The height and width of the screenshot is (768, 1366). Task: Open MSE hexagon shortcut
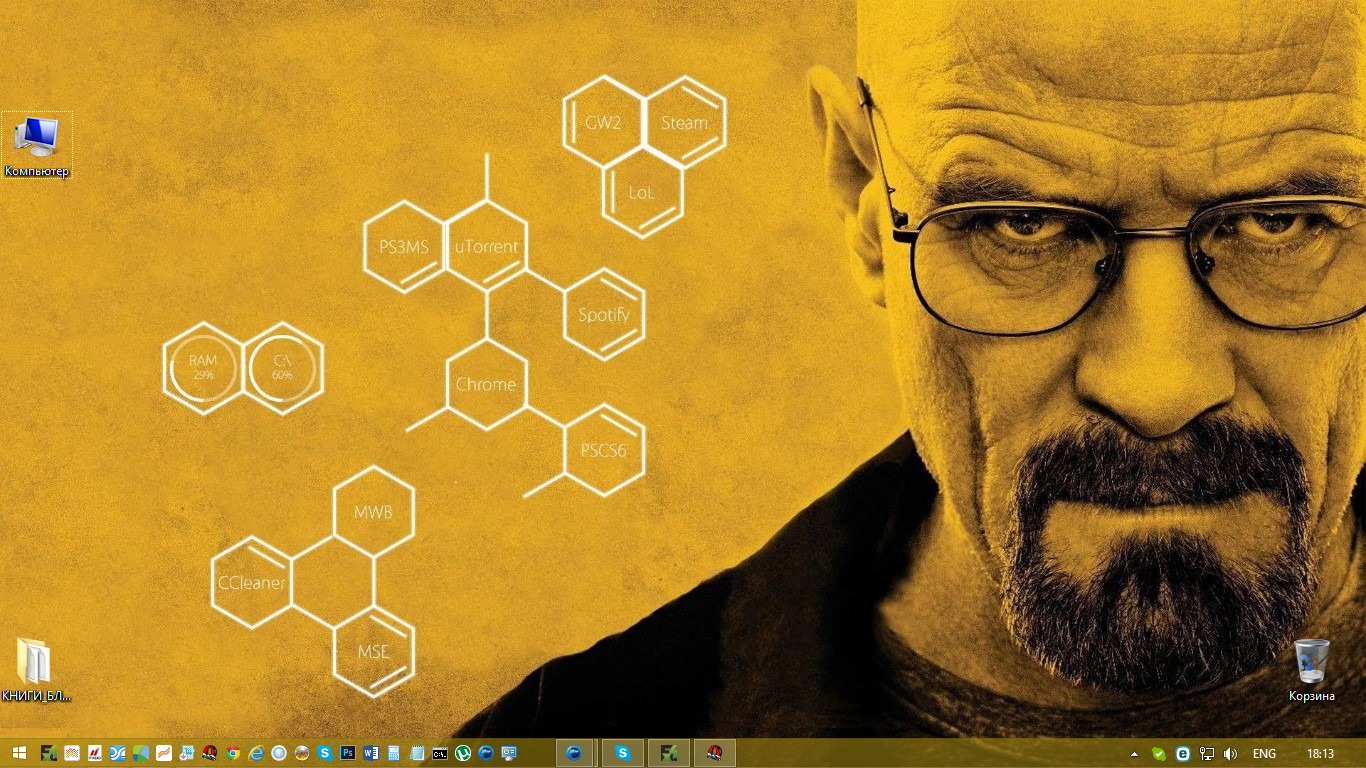(x=373, y=652)
